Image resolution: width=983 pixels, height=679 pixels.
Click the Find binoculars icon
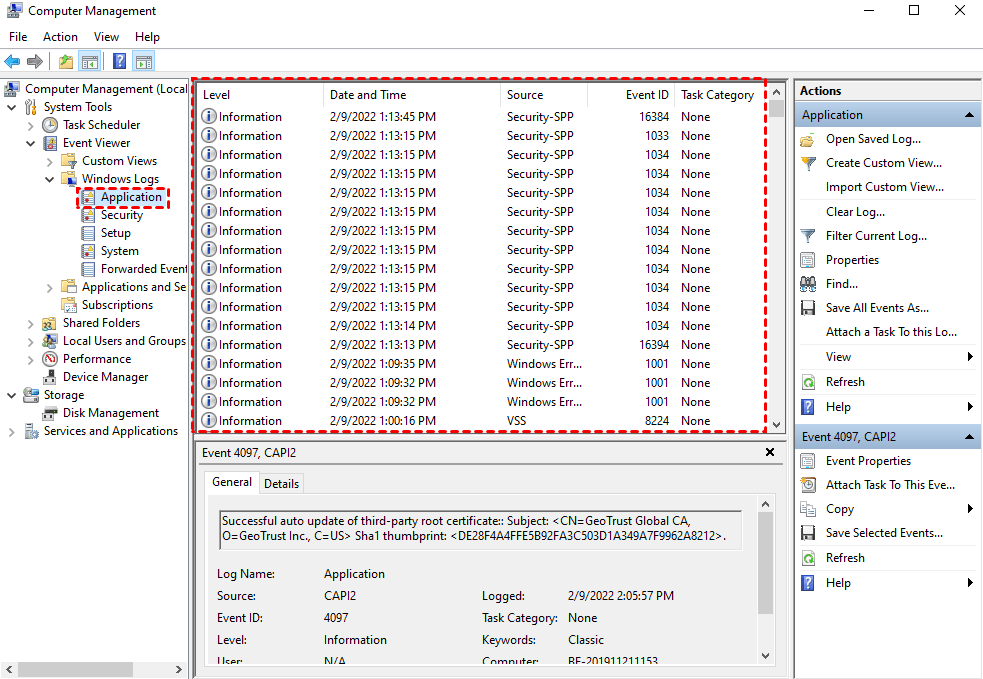point(808,284)
